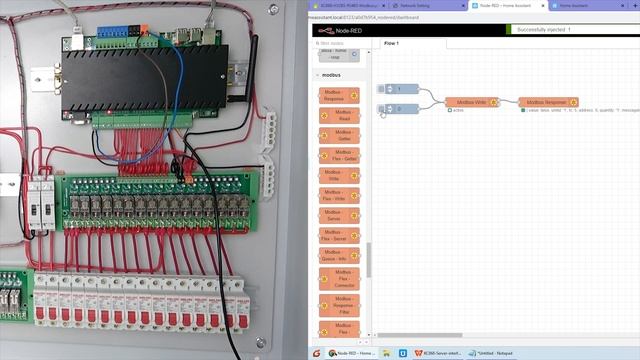Select the inject node labeled "1"
The height and width of the screenshot is (360, 640).
pyautogui.click(x=402, y=89)
